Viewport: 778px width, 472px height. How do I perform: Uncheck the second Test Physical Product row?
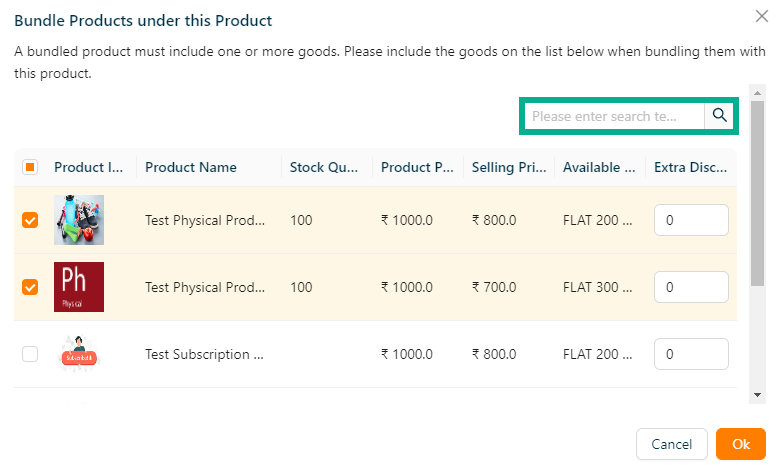click(x=30, y=287)
